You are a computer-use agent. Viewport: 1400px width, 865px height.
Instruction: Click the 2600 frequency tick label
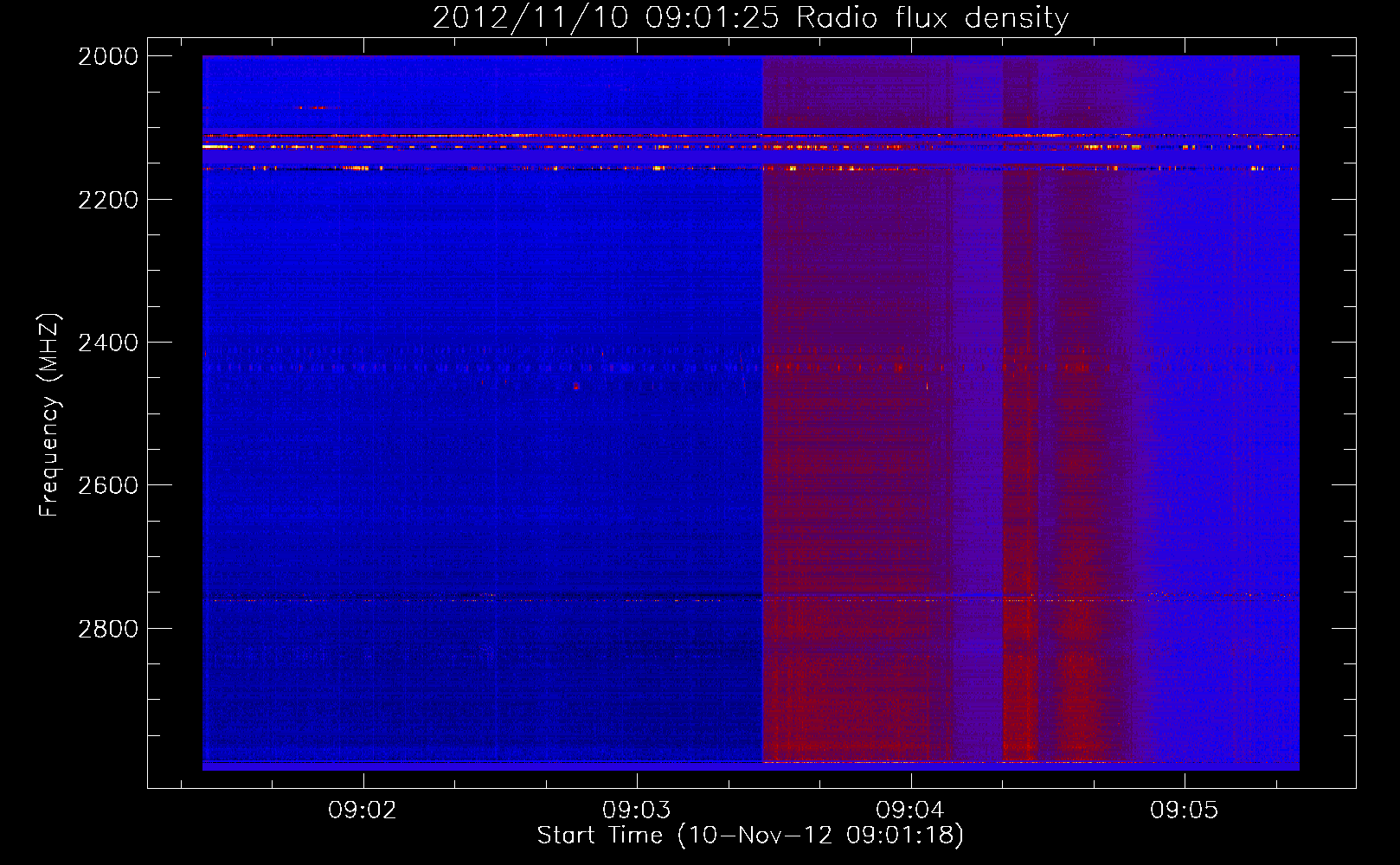pos(108,485)
